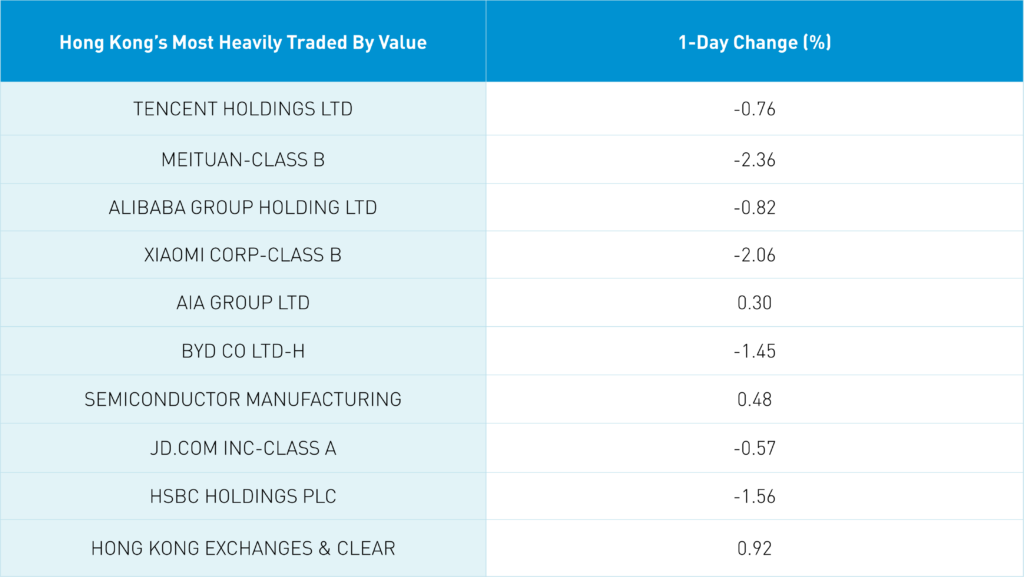Click the -0.82 value for Alibaba
The width and height of the screenshot is (1024, 577).
point(754,208)
